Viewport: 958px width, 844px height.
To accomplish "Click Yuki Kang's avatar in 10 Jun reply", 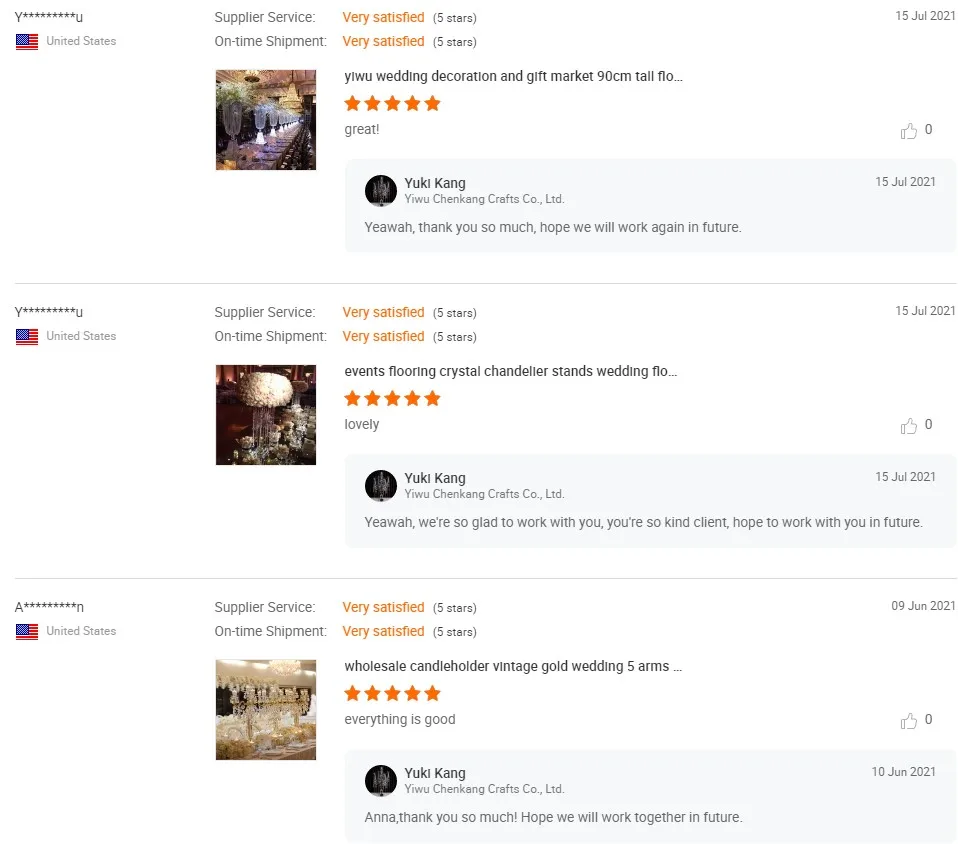I will (381, 780).
